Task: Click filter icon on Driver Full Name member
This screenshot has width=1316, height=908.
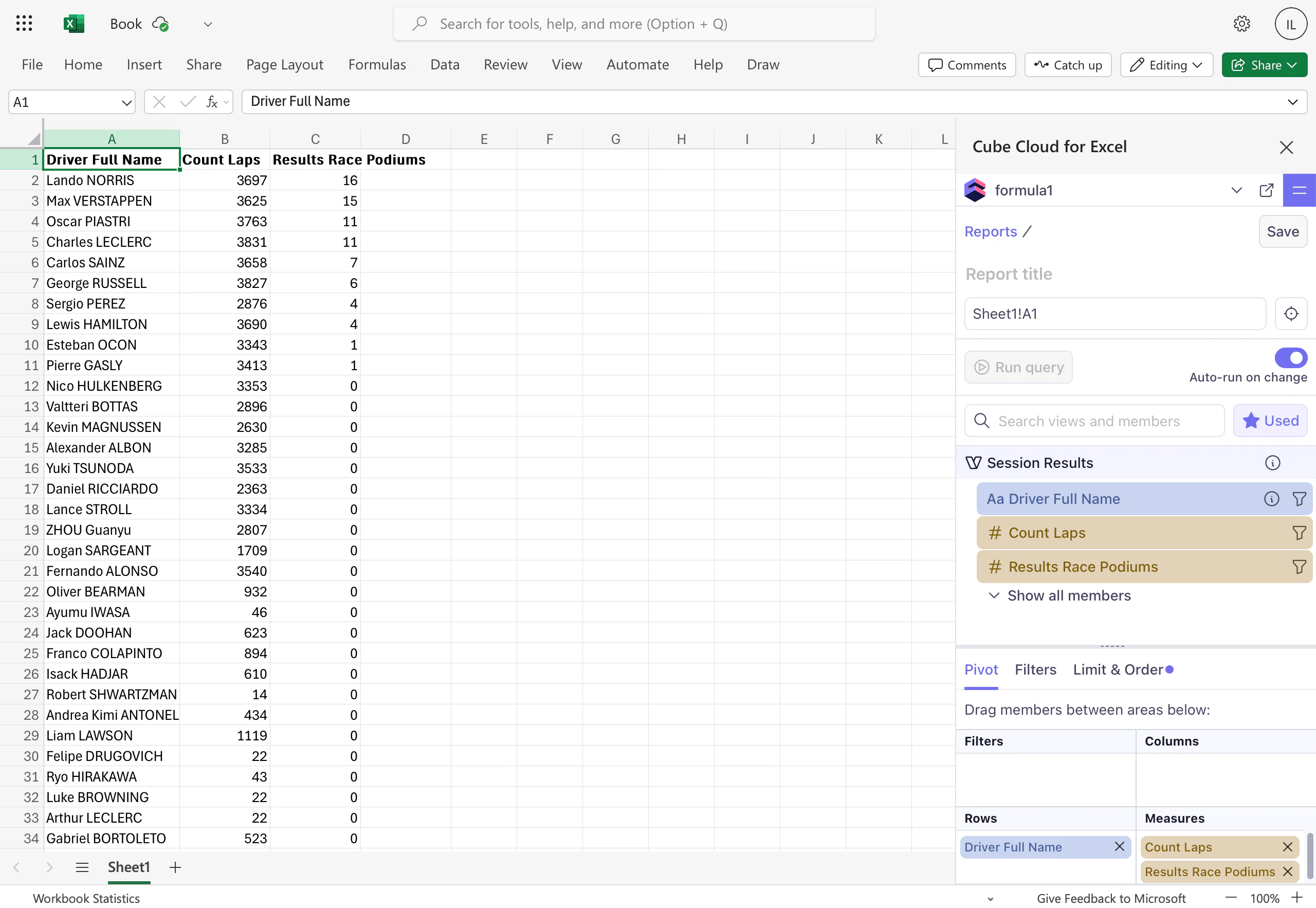Action: click(x=1299, y=499)
